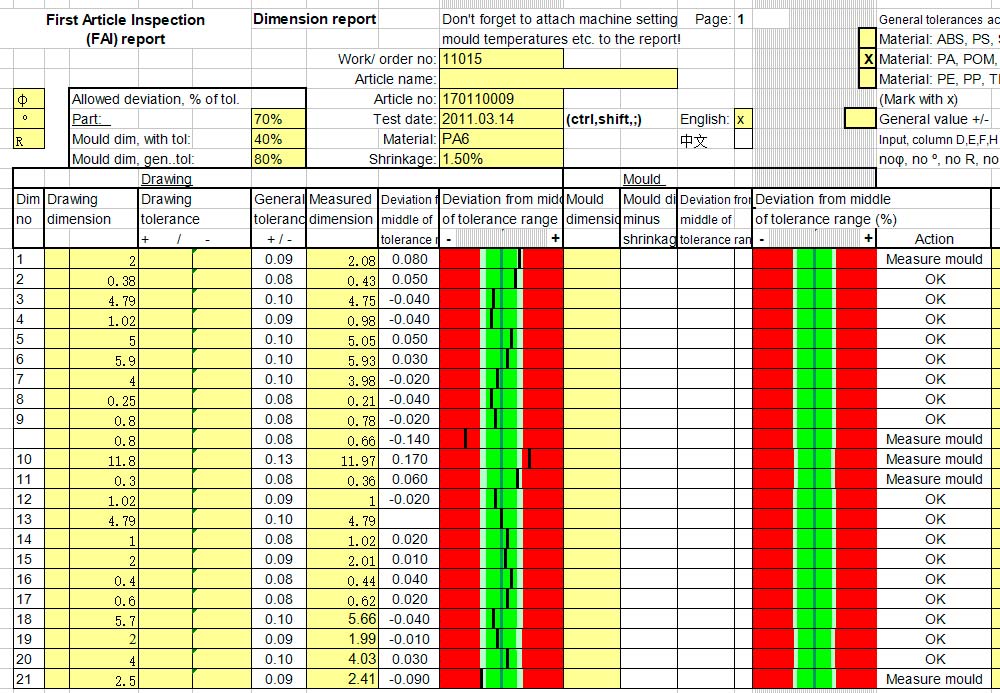The image size is (1000, 693).
Task: Select the Mould dim gen. tol 80% cell
Action: [x=279, y=159]
